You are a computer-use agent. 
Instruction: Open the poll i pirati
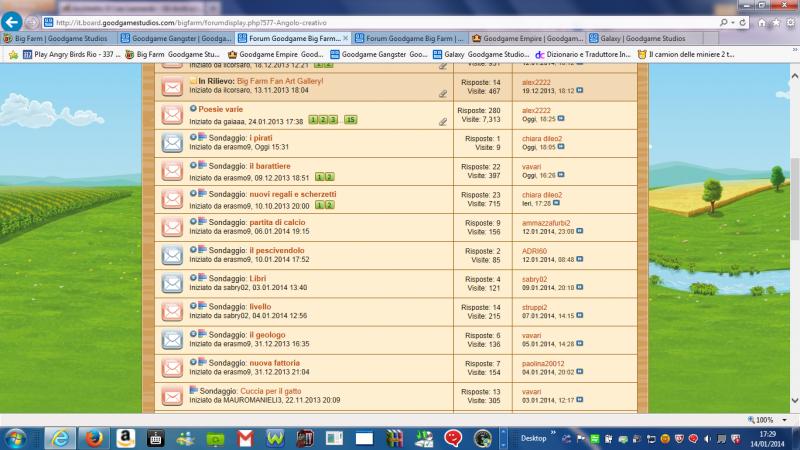pyautogui.click(x=261, y=138)
